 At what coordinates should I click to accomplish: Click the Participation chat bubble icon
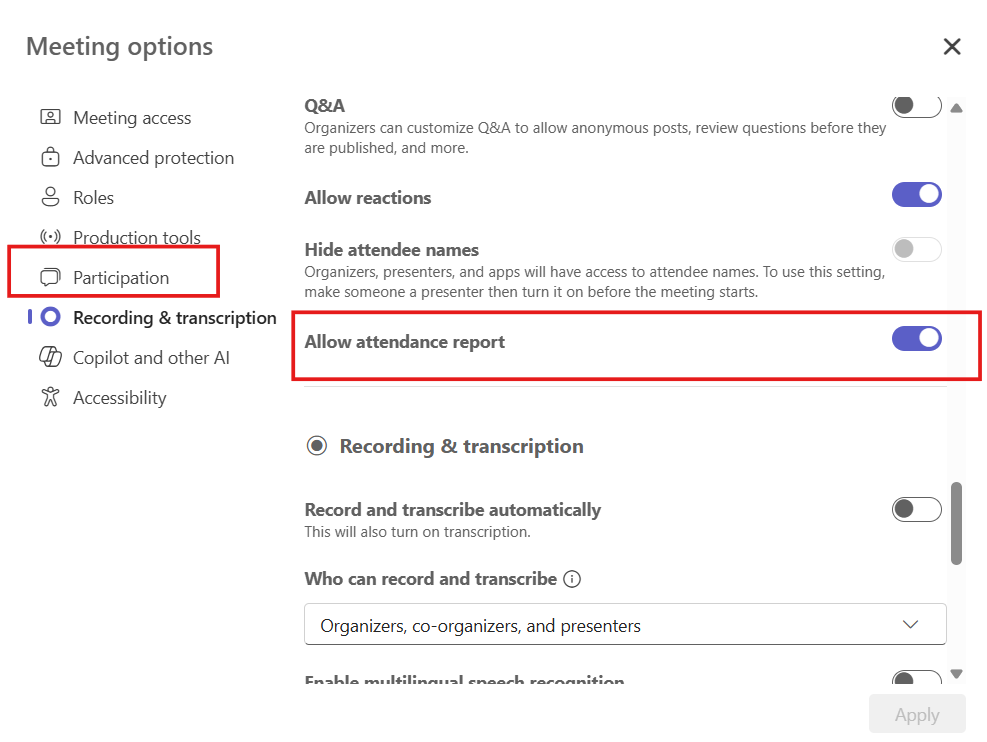50,277
